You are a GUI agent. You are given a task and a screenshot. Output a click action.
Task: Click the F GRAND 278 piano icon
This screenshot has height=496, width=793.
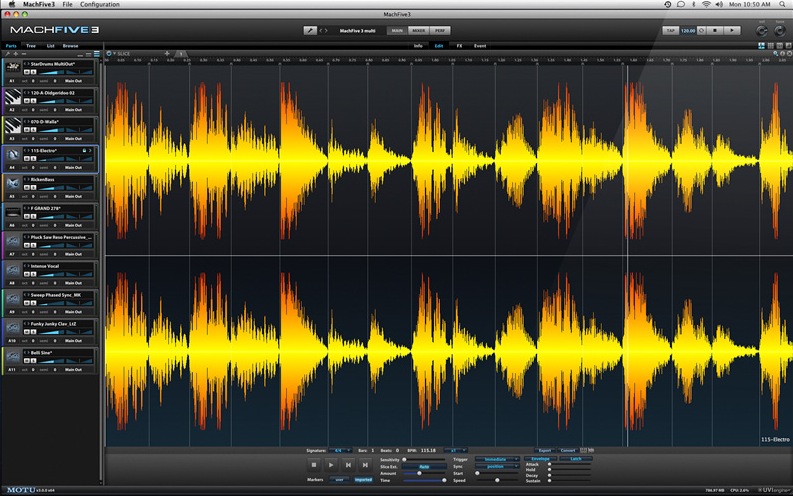(13, 212)
